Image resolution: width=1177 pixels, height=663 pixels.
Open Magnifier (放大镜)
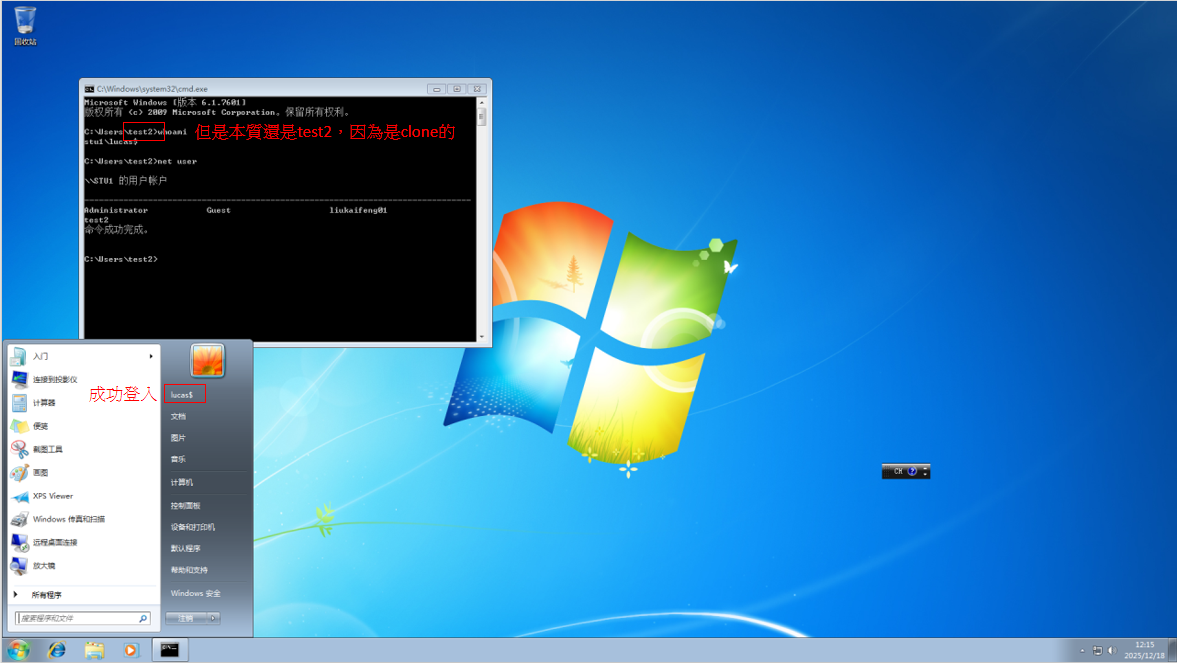click(83, 565)
